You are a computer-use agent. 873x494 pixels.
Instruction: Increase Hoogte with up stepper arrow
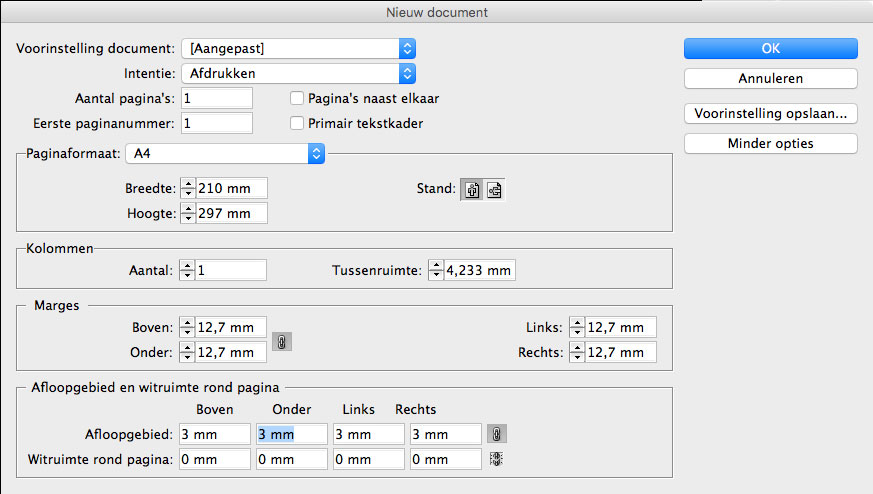(188, 209)
